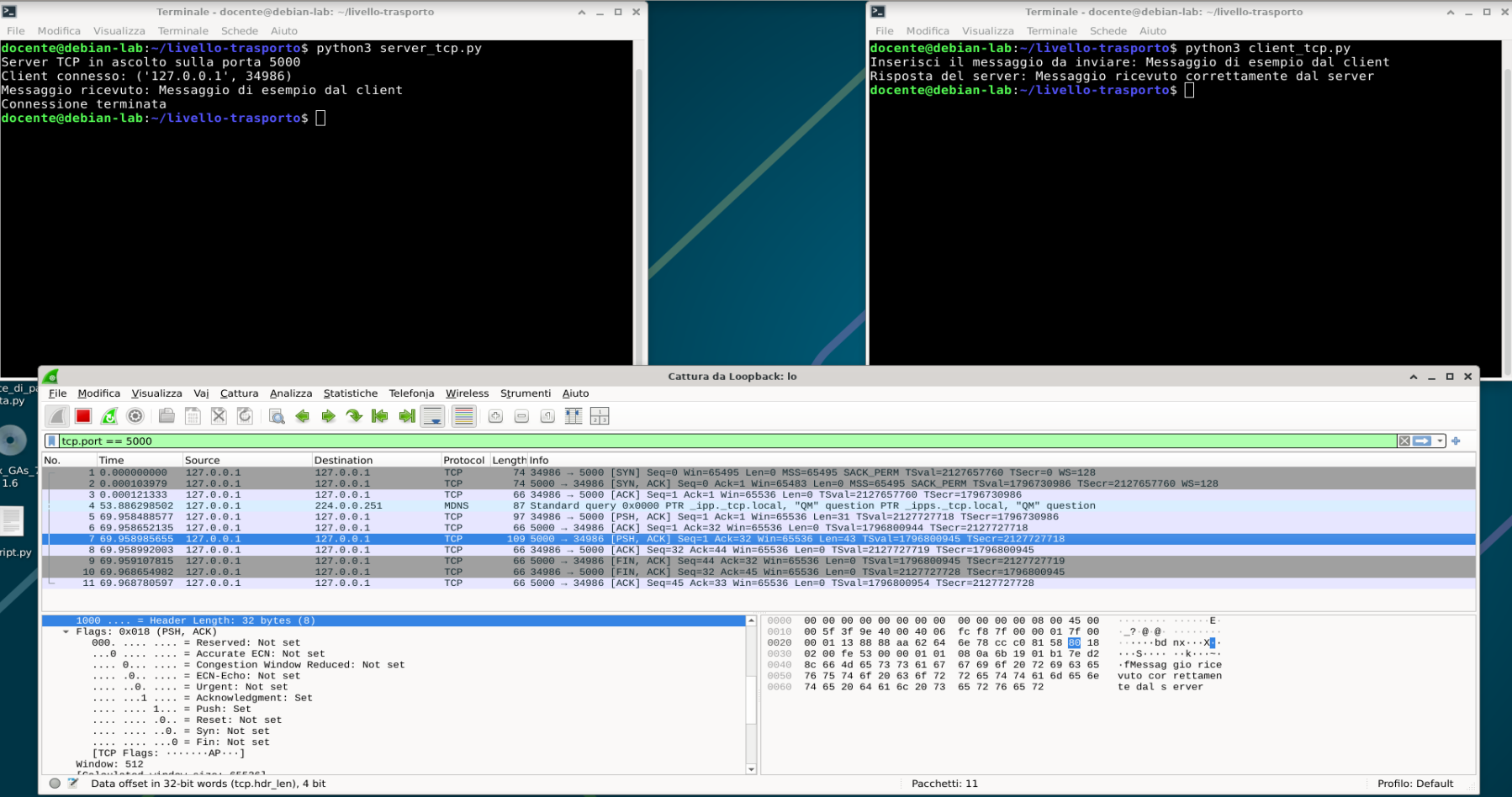Go to previous packet green left arrow
1512x797 pixels.
click(x=303, y=416)
